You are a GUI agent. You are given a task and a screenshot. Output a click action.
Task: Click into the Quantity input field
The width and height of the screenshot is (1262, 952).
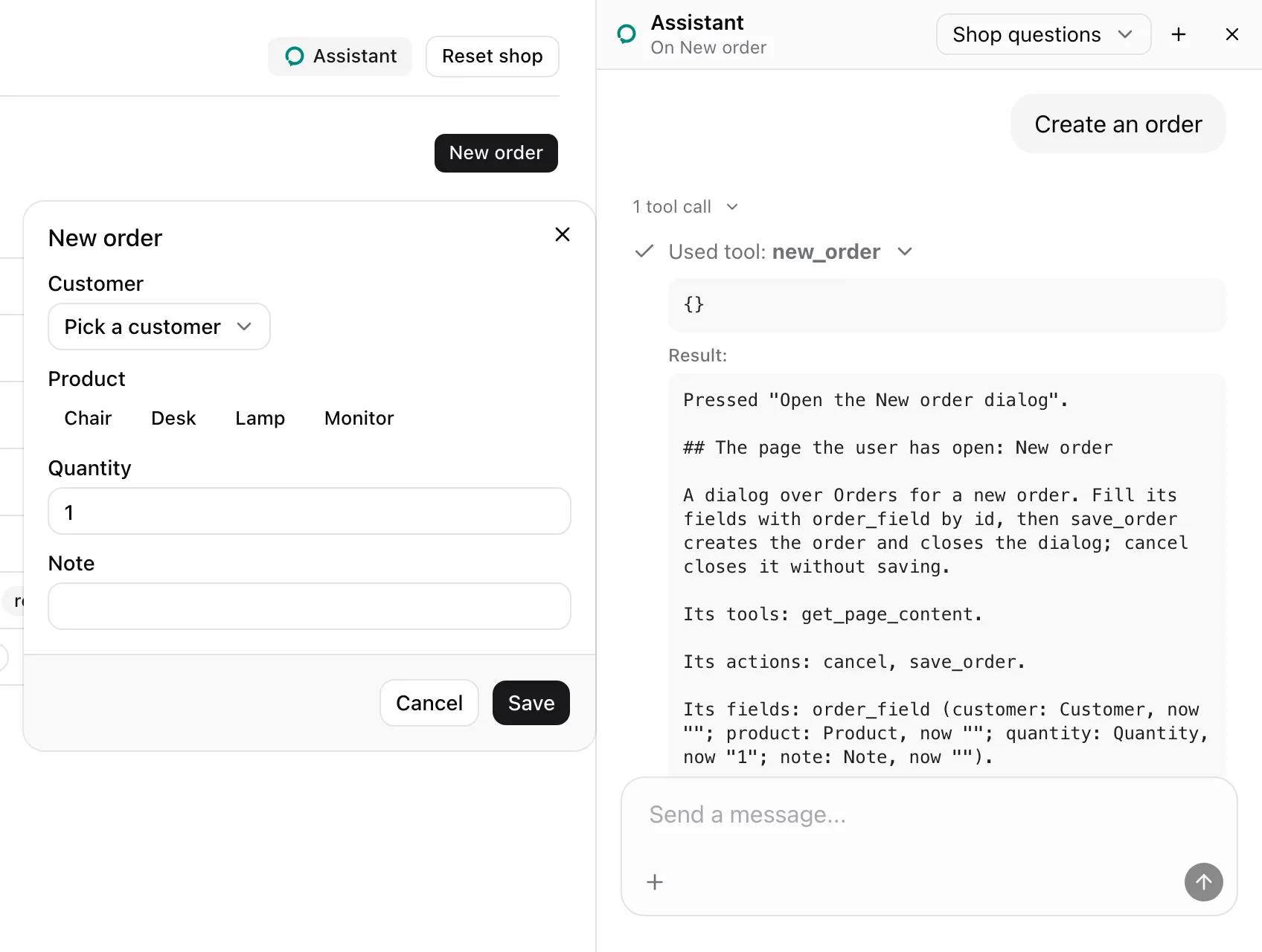point(310,511)
